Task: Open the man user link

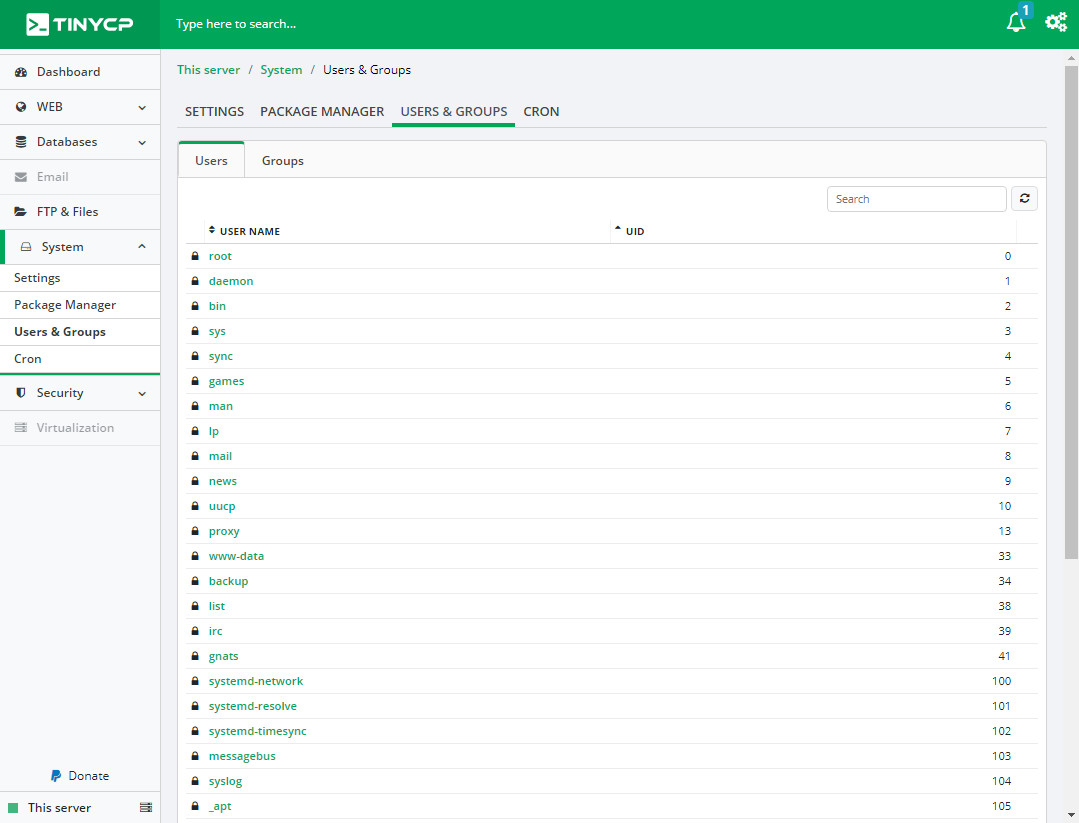Action: click(x=221, y=406)
